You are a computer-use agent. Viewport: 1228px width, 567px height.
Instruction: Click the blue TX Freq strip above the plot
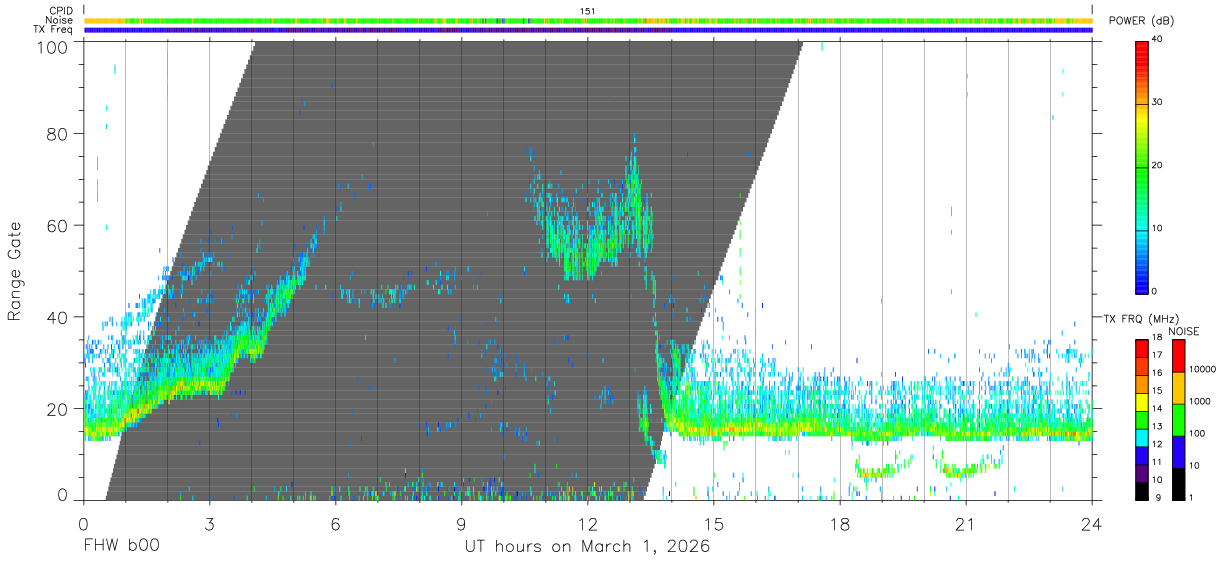pos(588,30)
